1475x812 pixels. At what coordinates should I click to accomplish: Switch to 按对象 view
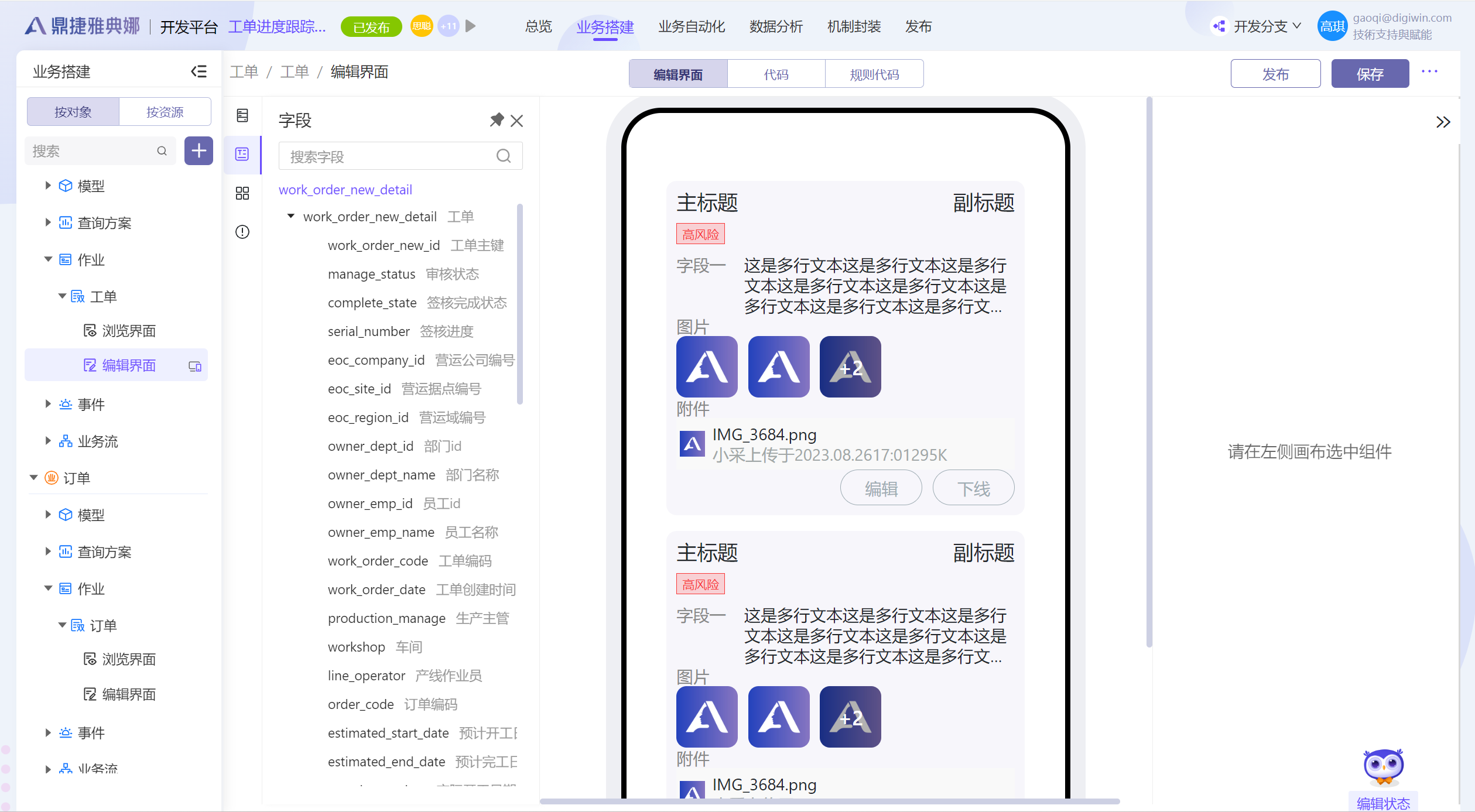point(73,112)
